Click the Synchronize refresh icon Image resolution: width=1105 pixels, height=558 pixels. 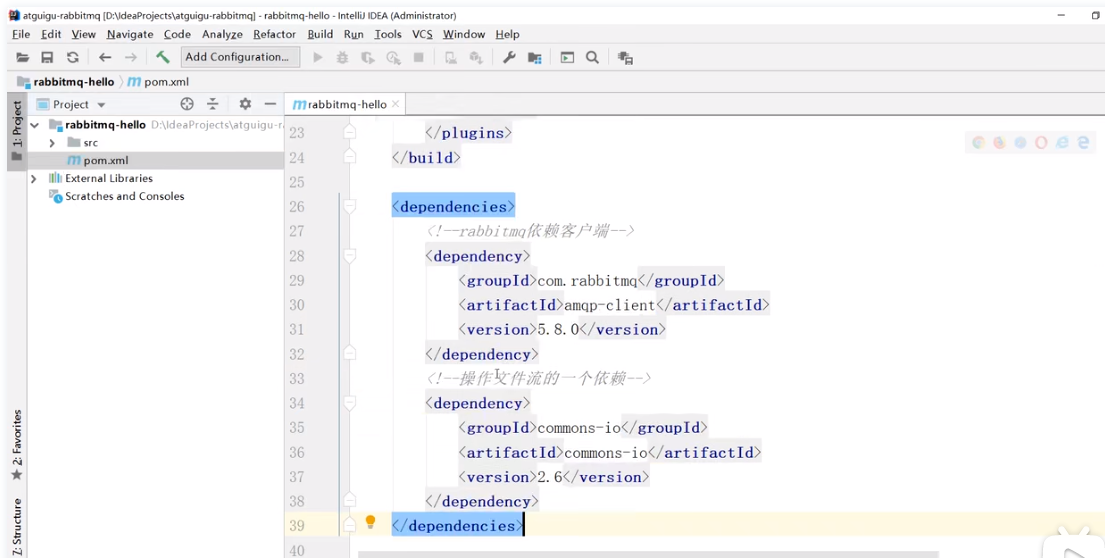73,57
